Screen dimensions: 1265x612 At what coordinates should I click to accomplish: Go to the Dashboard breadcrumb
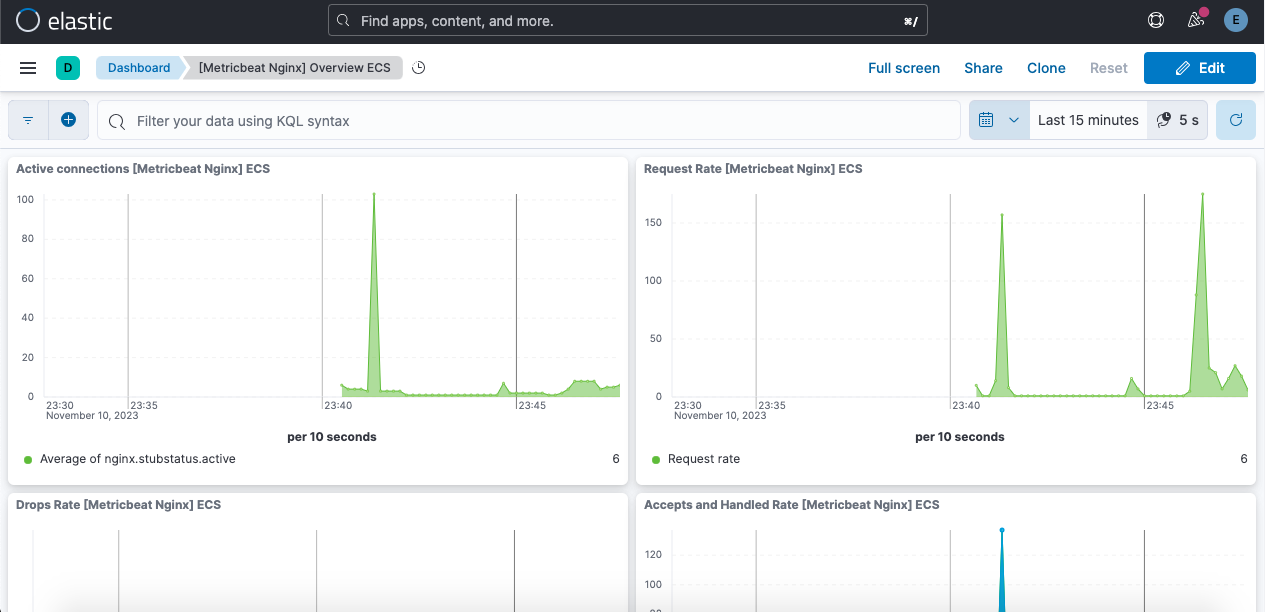tap(139, 68)
